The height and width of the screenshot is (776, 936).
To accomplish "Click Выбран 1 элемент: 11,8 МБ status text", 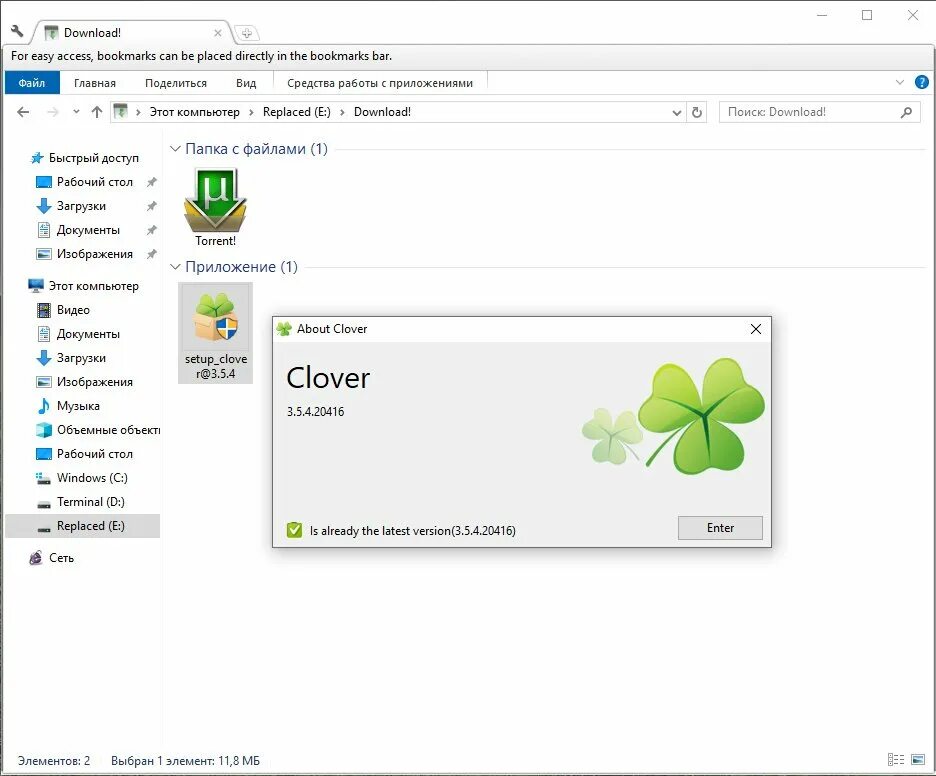I will tap(185, 760).
